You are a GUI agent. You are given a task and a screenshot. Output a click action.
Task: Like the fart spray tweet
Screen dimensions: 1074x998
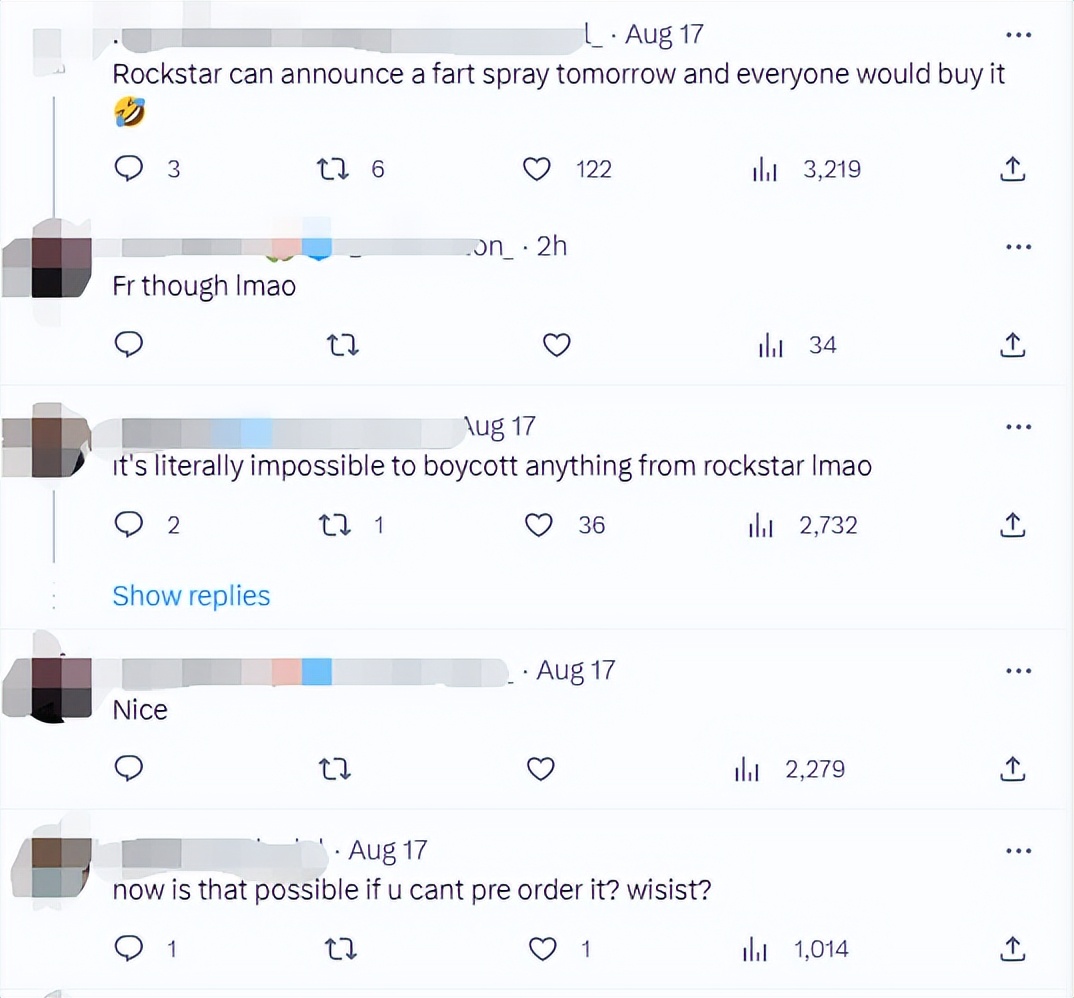click(x=538, y=169)
